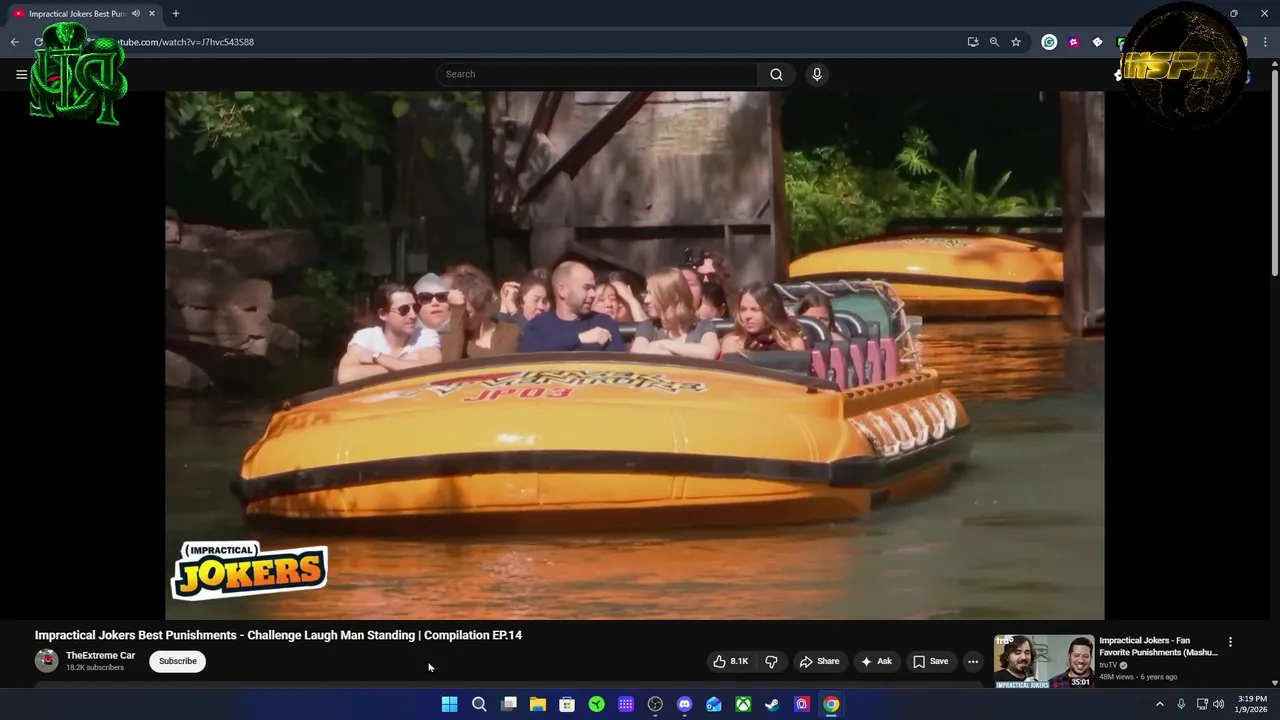Open Chrome's three-dot menu

[x=1263, y=42]
